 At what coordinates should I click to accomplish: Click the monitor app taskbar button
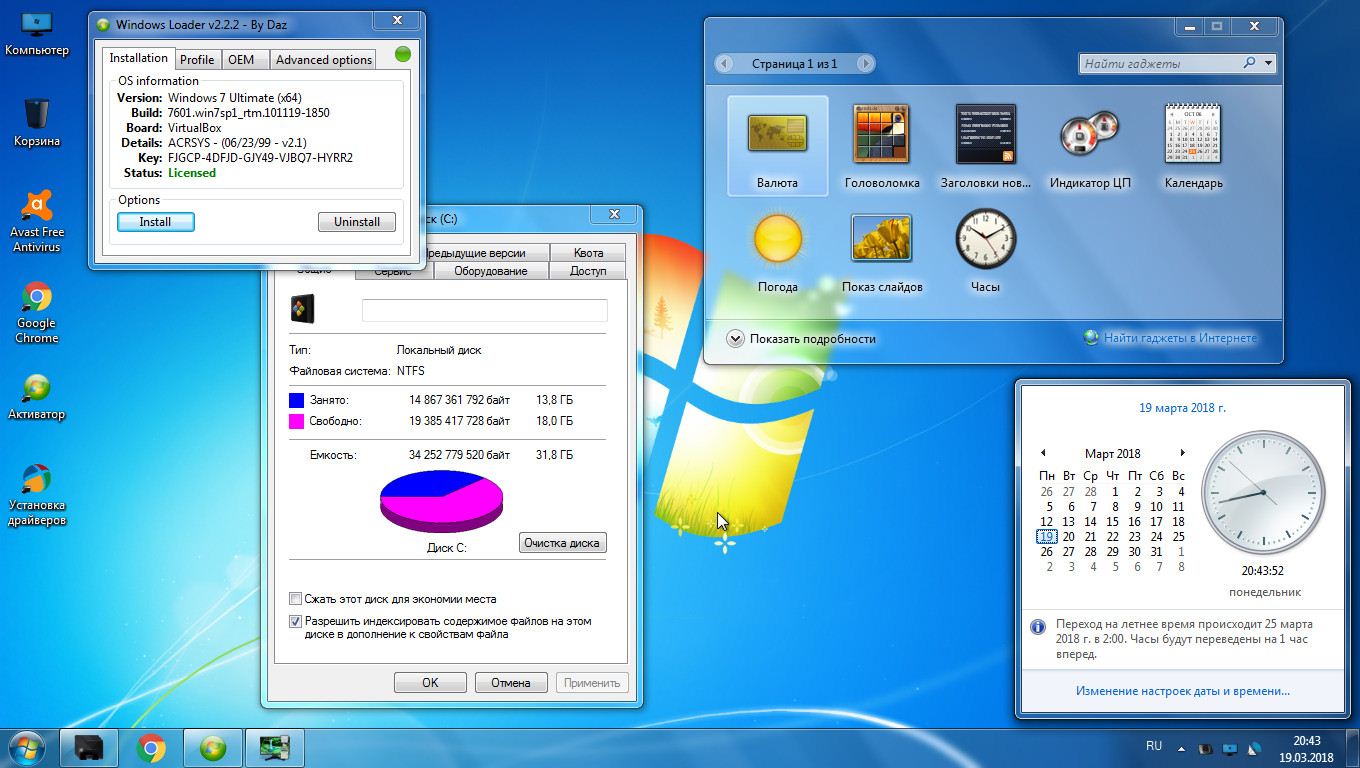[x=275, y=747]
